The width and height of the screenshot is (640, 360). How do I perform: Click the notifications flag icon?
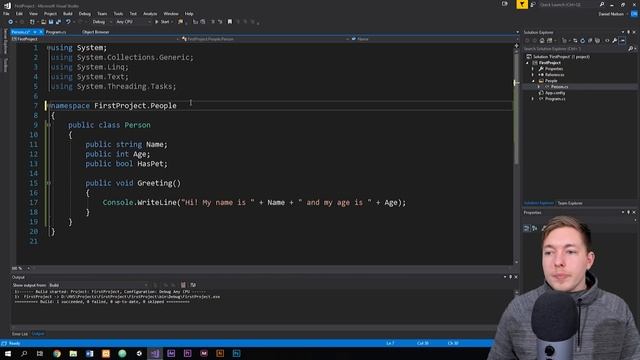pyautogui.click(x=522, y=4)
